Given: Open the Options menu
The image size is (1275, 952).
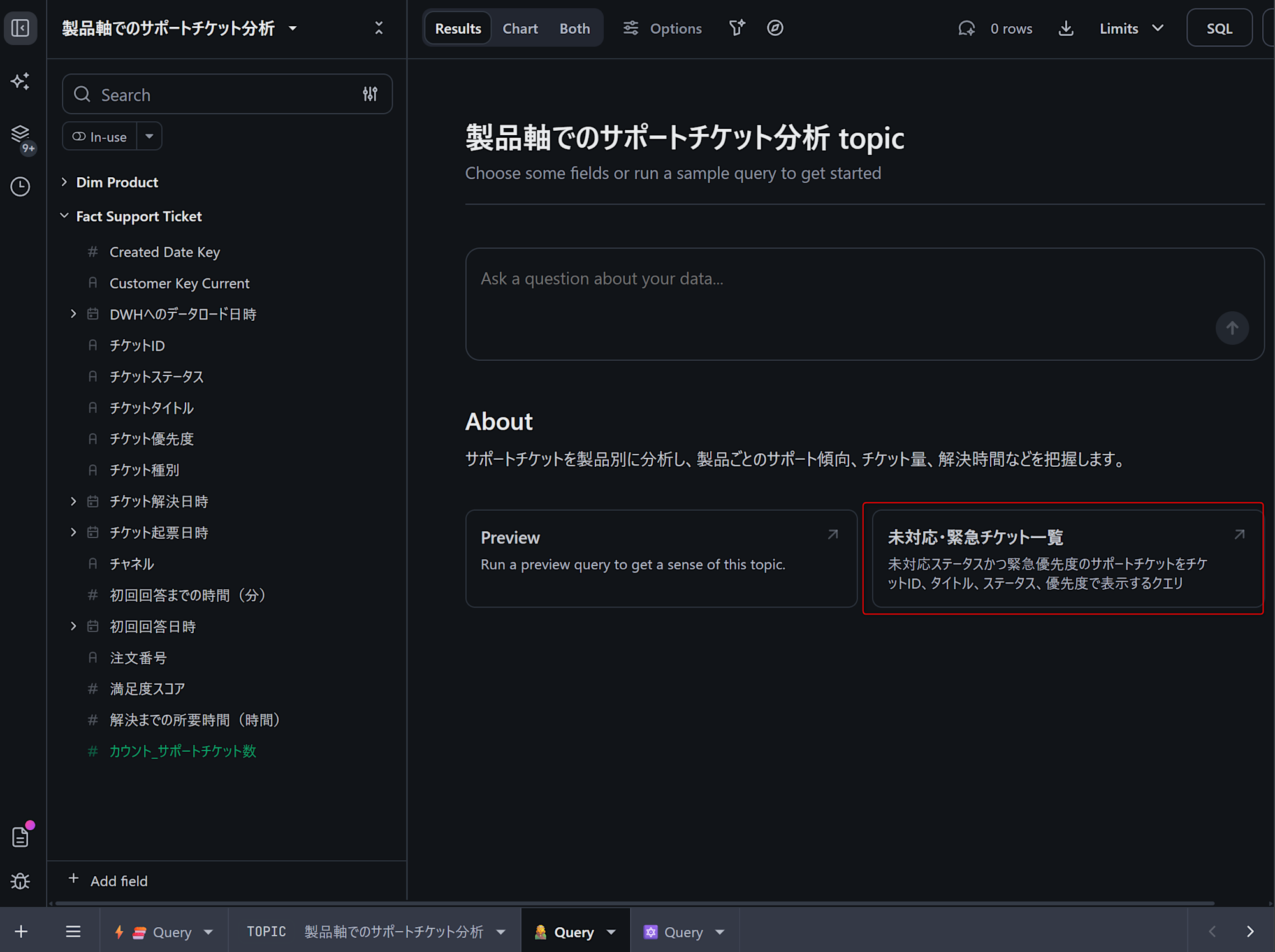Looking at the screenshot, I should click(662, 28).
